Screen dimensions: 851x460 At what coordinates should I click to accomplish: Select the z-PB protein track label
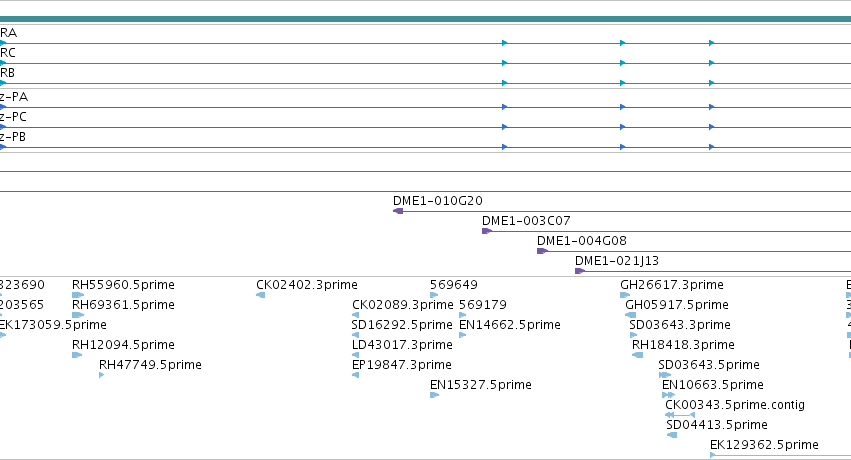tap(13, 137)
